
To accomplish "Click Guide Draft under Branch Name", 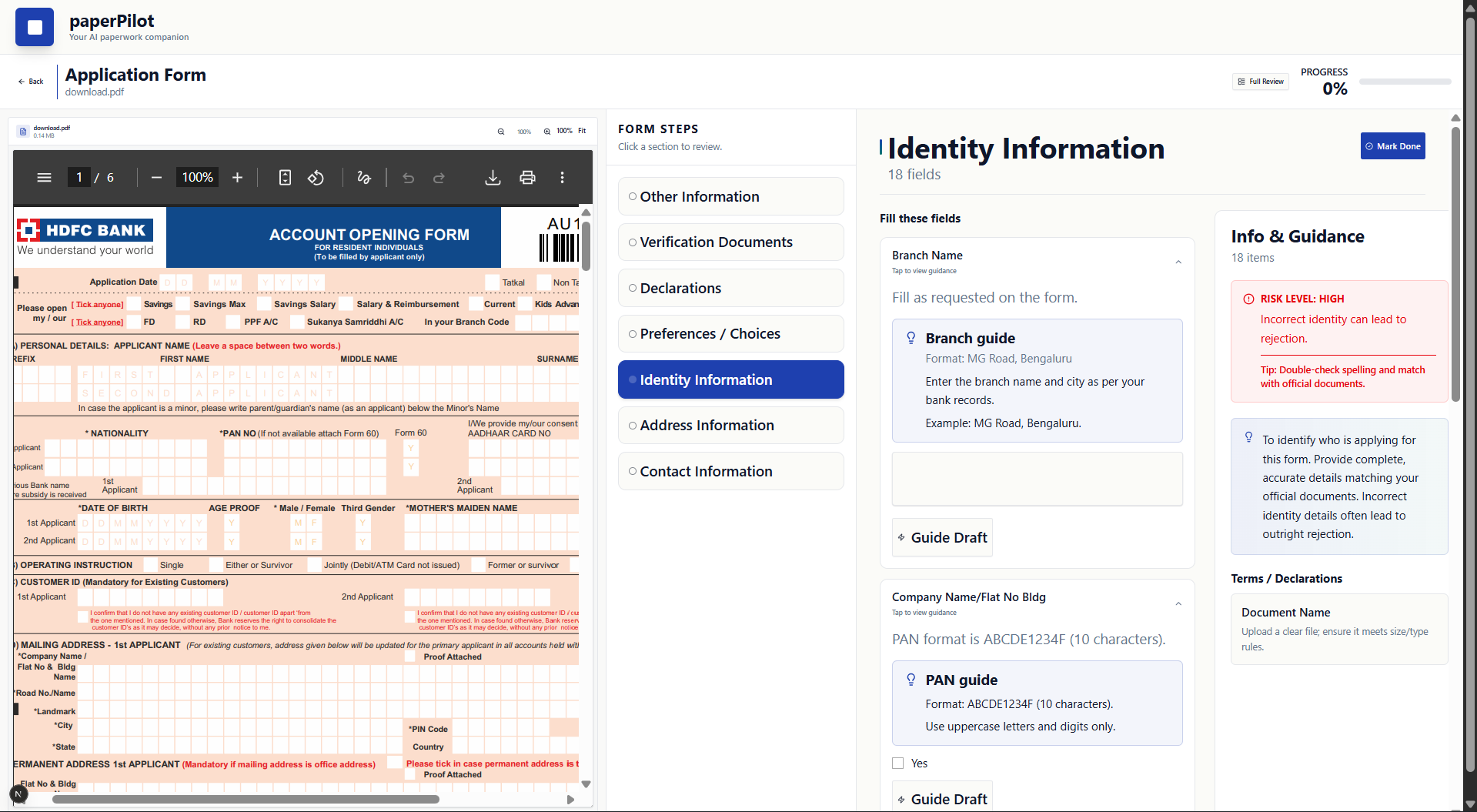I will (942, 537).
